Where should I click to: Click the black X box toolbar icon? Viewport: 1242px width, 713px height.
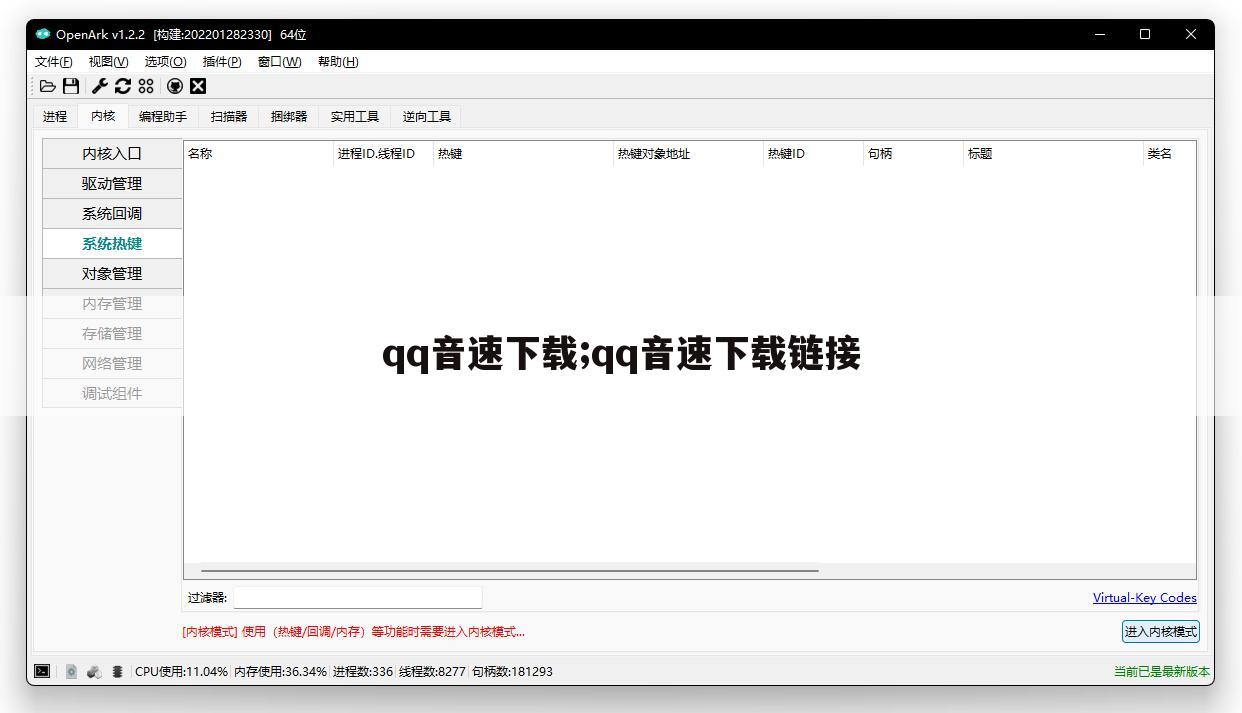198,86
